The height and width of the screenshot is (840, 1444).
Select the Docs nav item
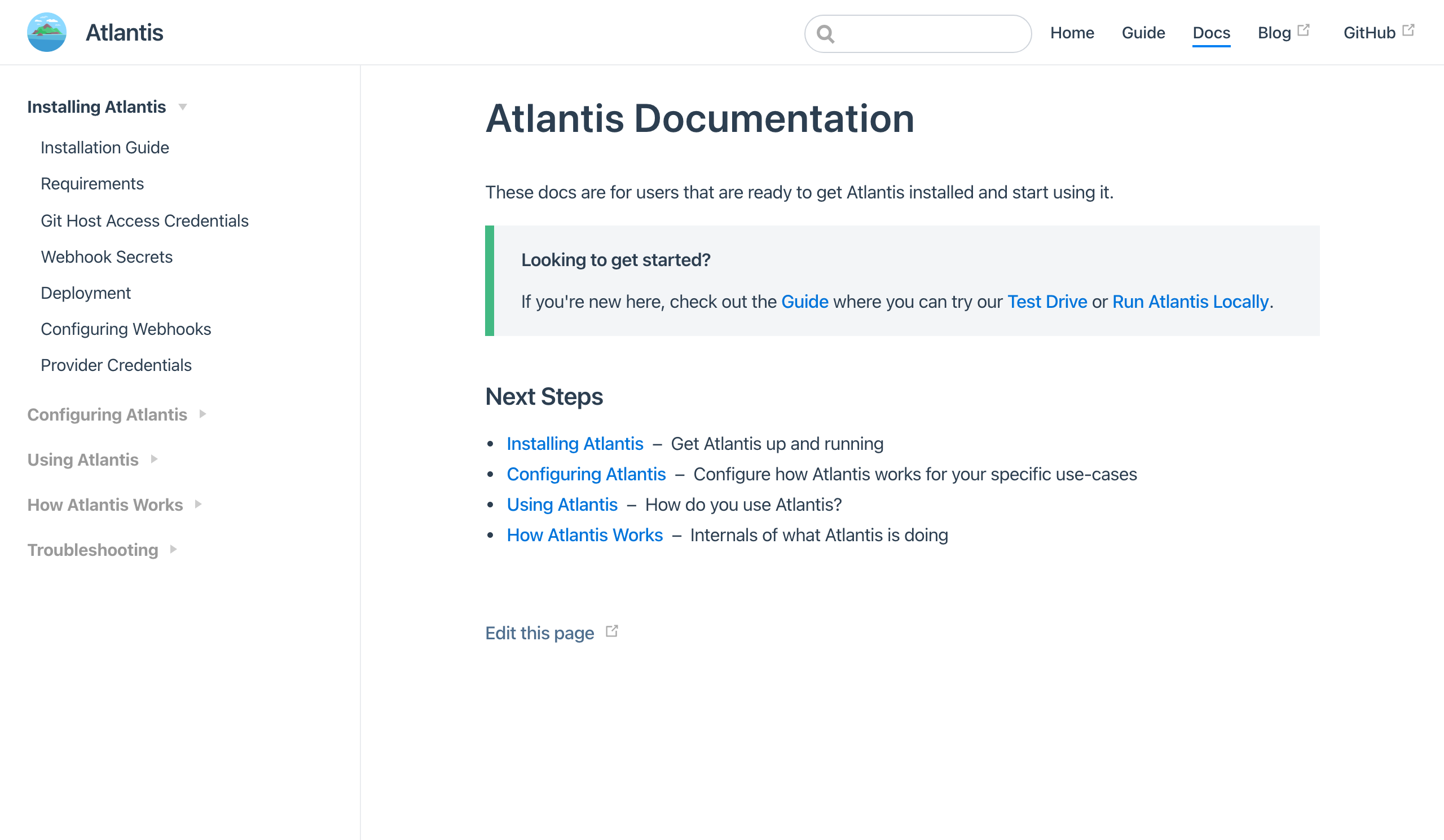(1212, 33)
